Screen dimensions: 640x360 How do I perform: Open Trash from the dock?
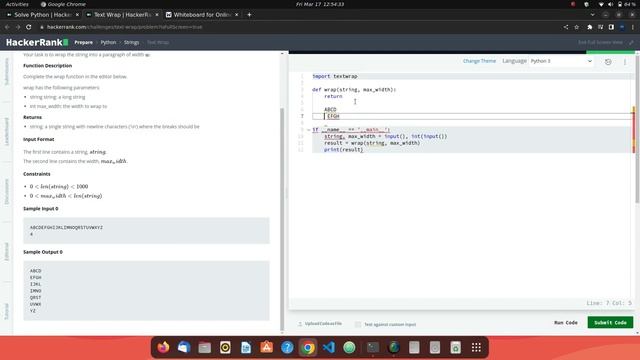[456, 347]
